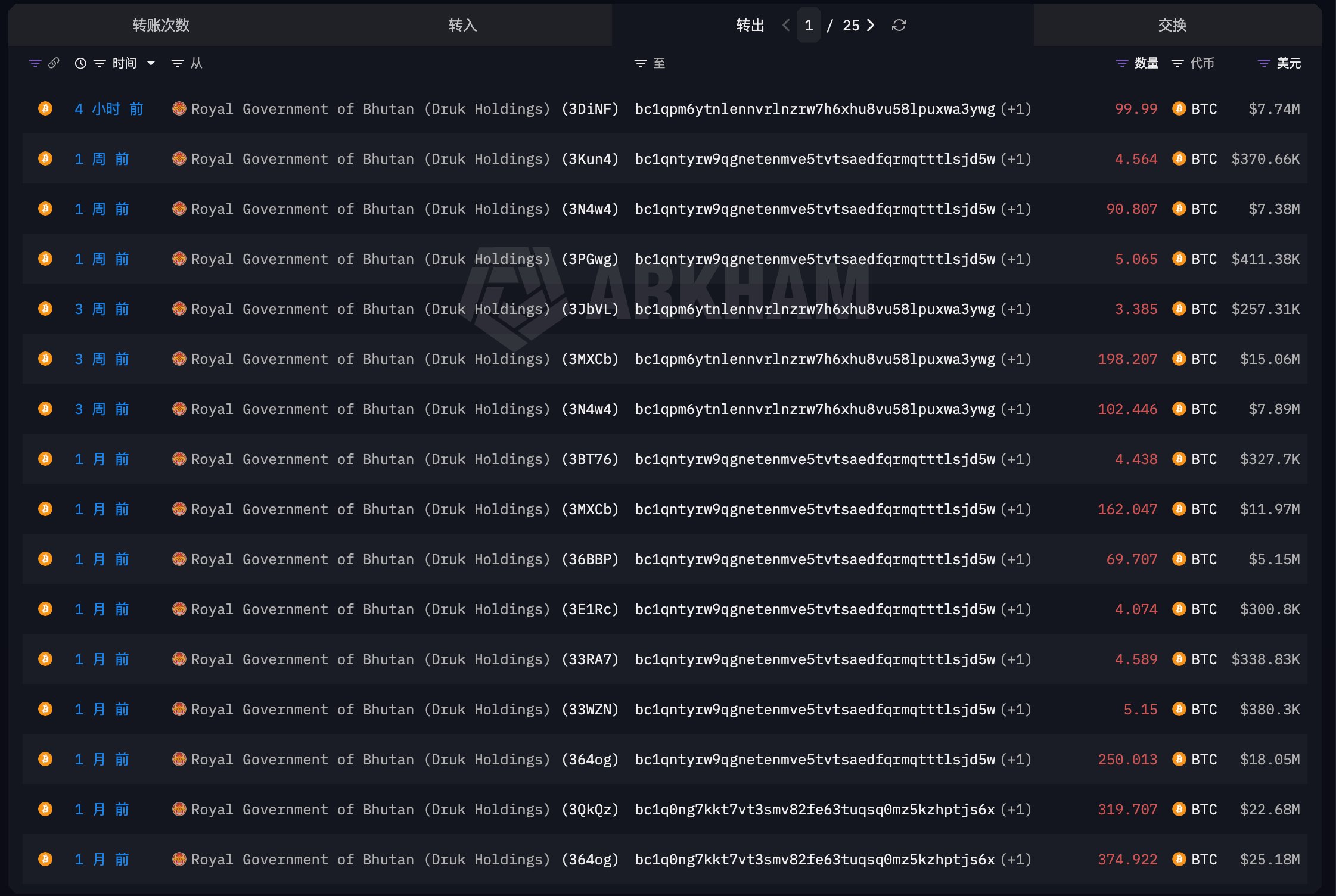Image resolution: width=1336 pixels, height=896 pixels.
Task: Click the (+1) extra recipients in the 198.207 row
Action: tap(1016, 359)
